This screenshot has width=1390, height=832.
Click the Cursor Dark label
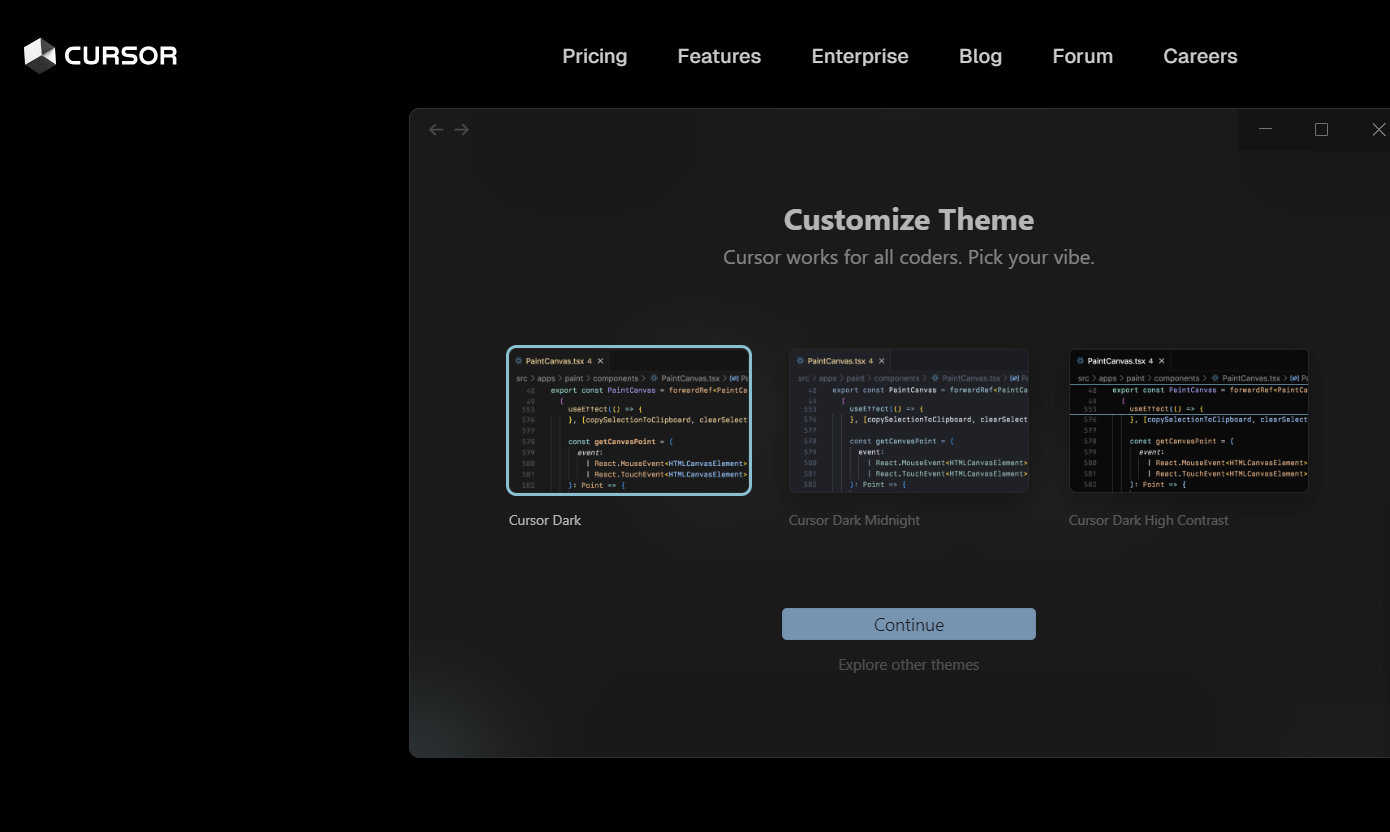pyautogui.click(x=545, y=520)
